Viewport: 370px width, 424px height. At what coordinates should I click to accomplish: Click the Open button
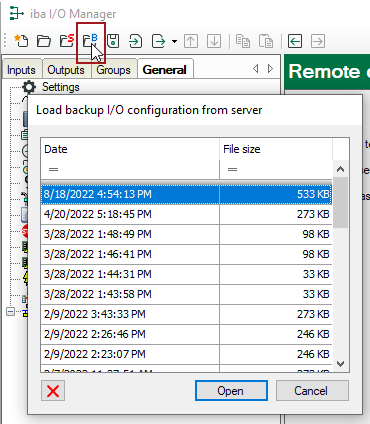click(x=231, y=391)
